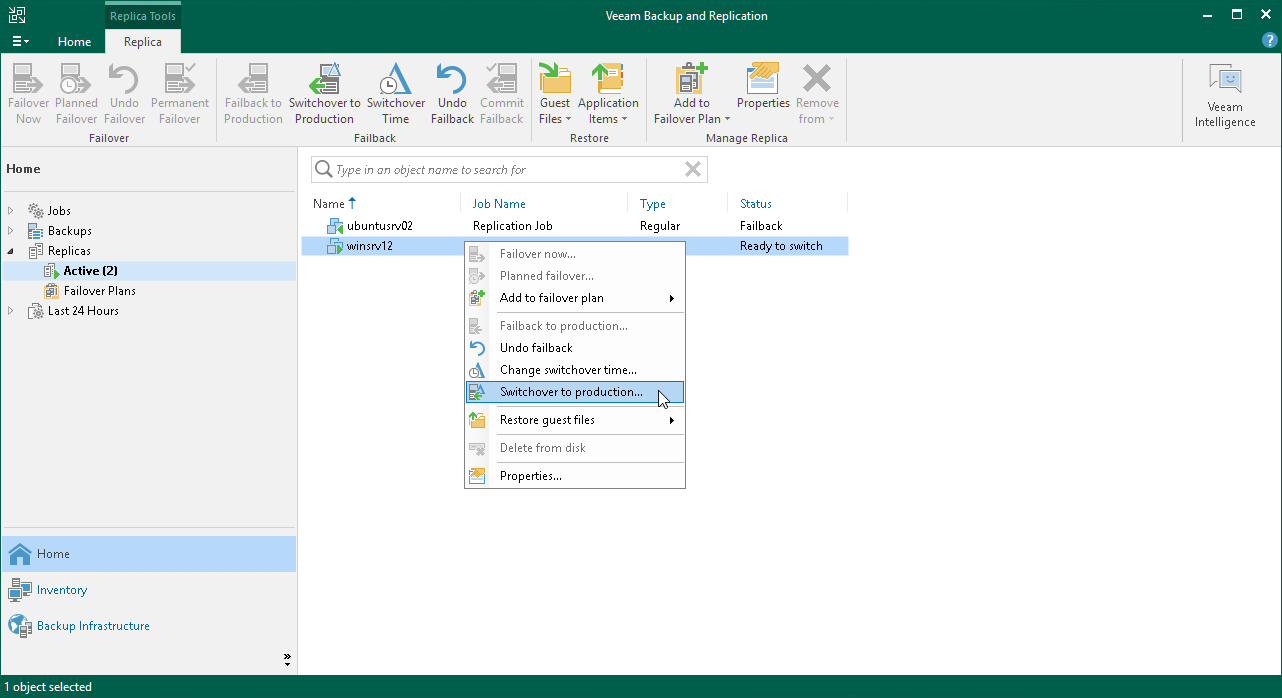Click the Veeam application logo icon
The image size is (1282, 698).
17,15
